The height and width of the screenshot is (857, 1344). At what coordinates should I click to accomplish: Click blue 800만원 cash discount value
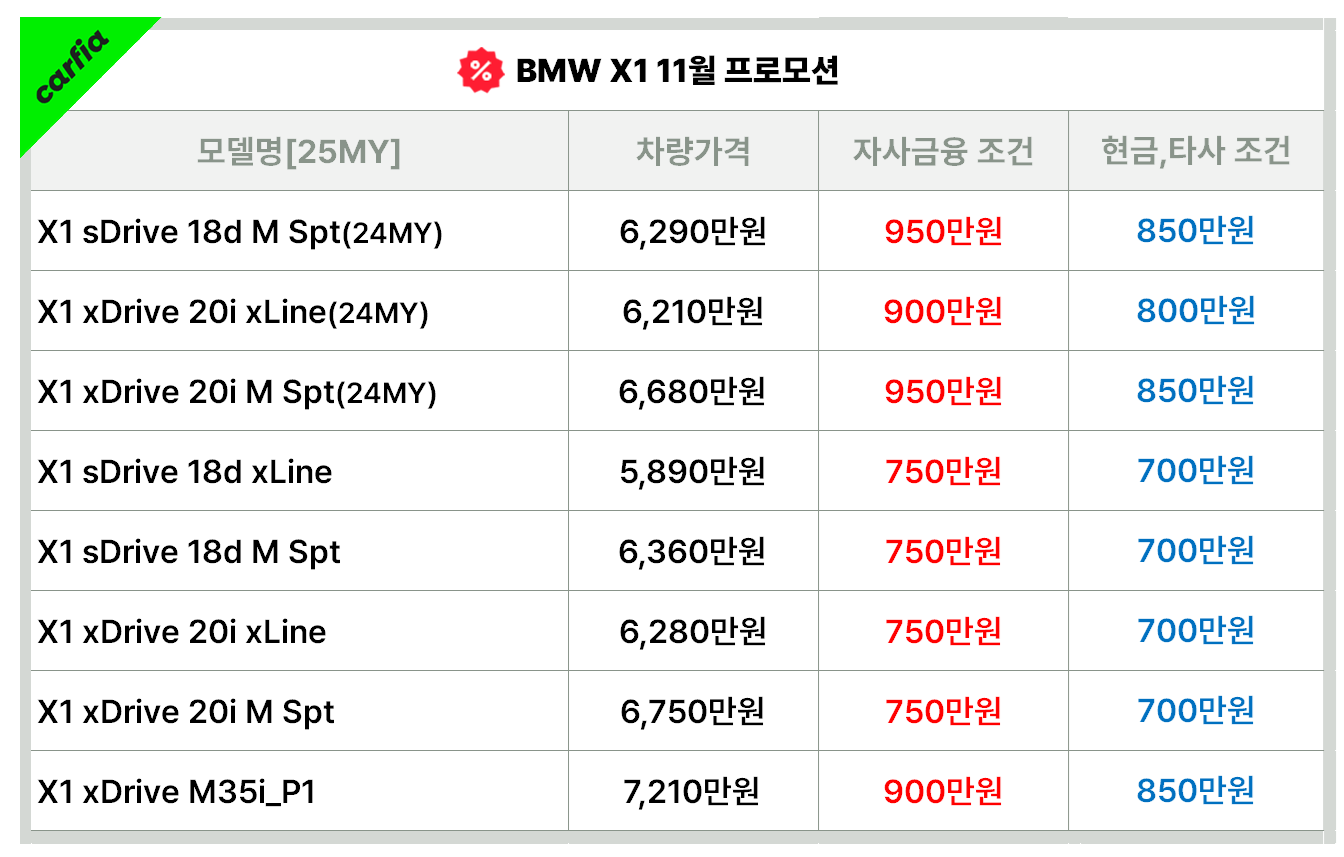(1195, 312)
